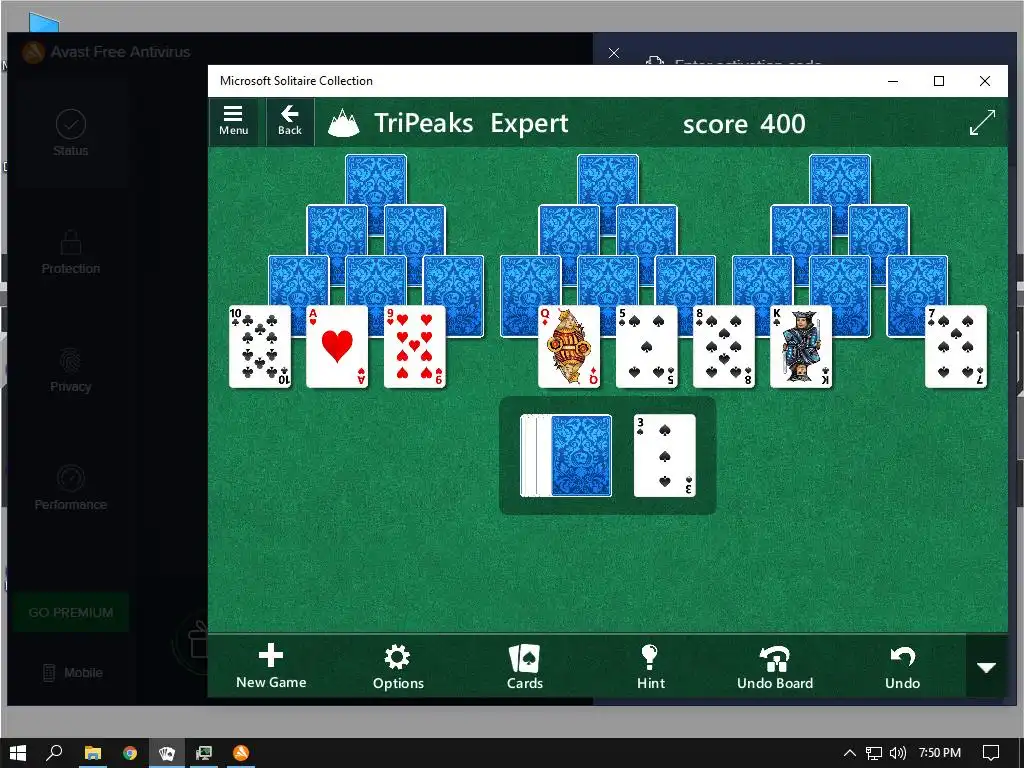Launch Chrome from the taskbar
Image resolution: width=1024 pixels, height=768 pixels.
[130, 753]
